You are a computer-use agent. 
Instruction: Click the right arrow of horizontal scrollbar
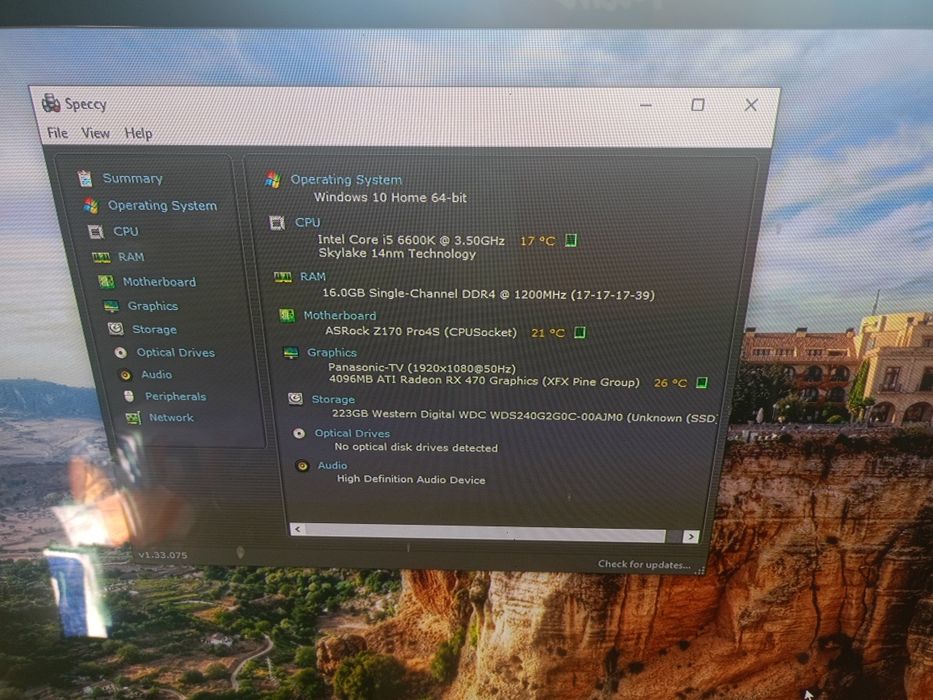690,536
